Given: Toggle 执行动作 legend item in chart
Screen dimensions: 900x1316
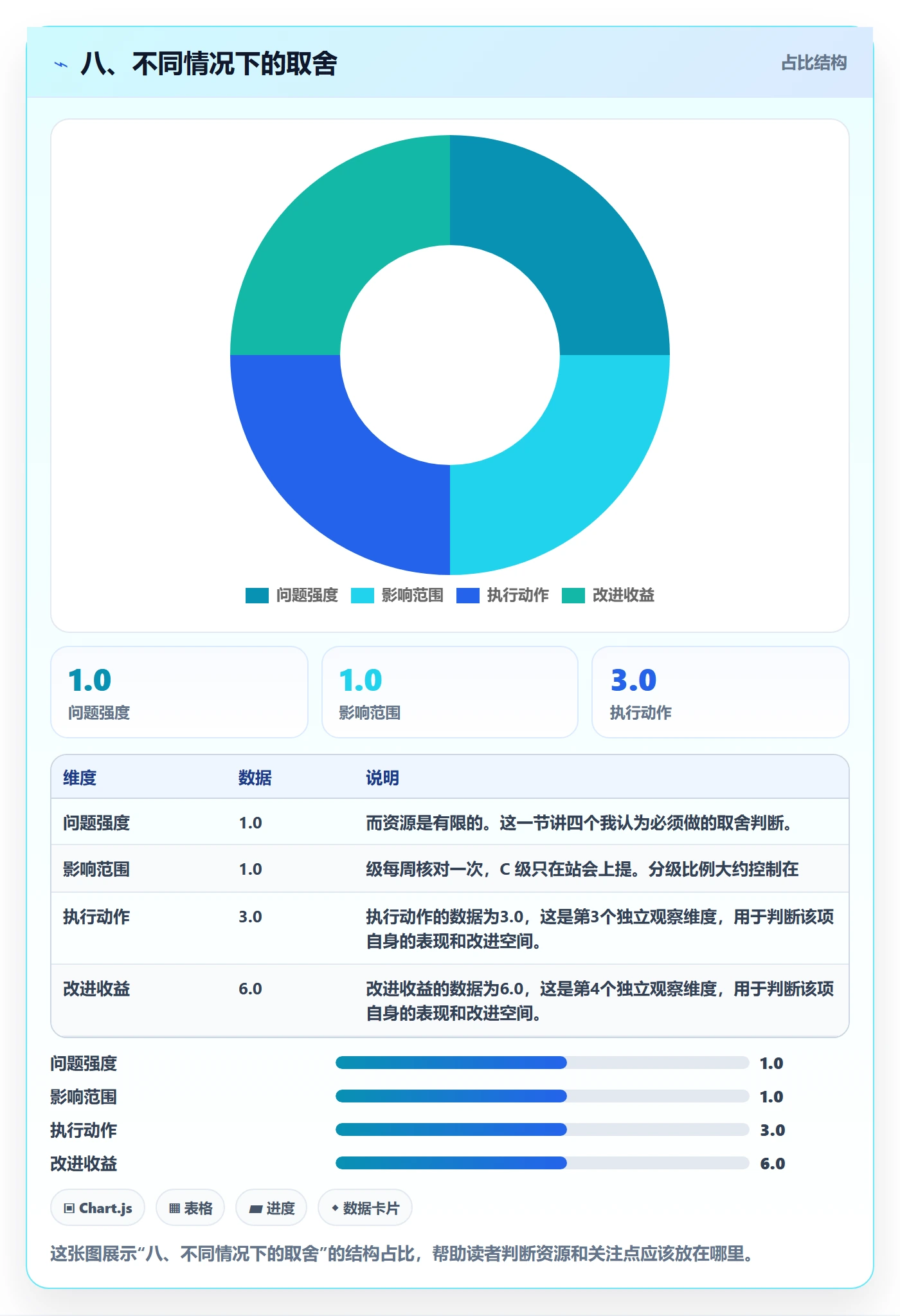Looking at the screenshot, I should click(x=503, y=596).
